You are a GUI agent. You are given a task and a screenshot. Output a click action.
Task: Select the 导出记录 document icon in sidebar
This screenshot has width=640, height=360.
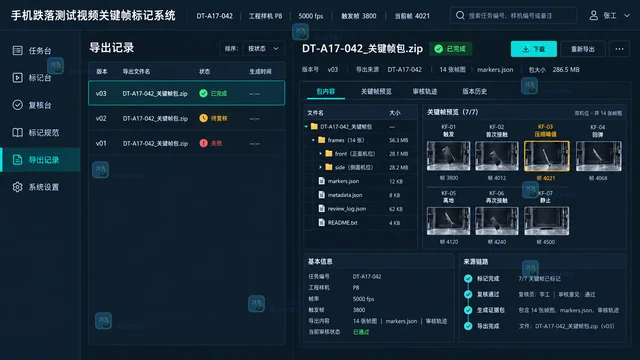(18, 160)
